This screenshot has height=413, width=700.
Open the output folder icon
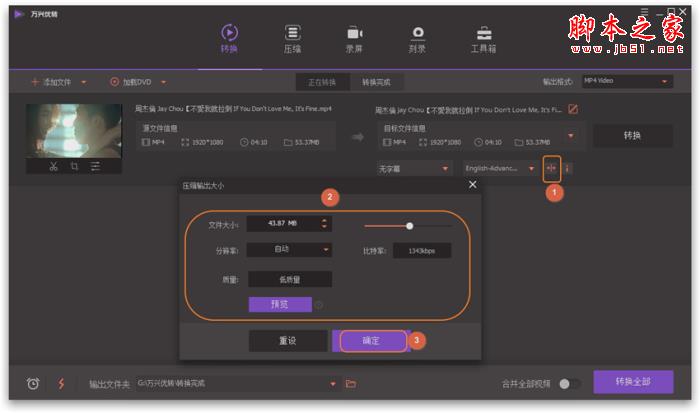pos(351,384)
